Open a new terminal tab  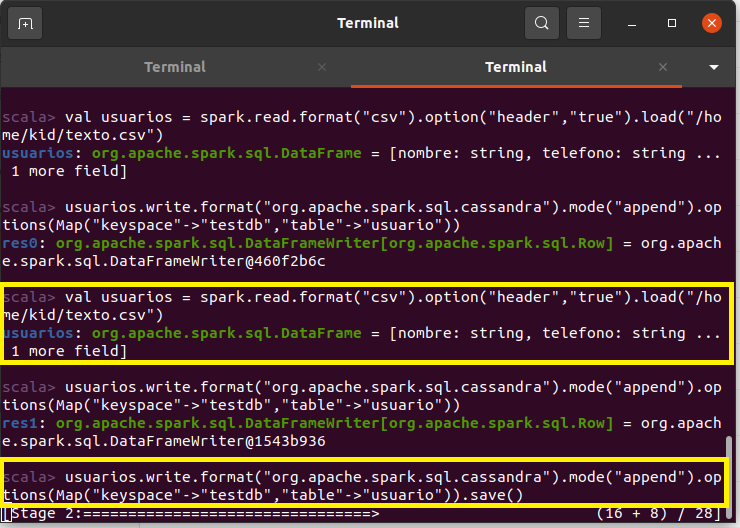(x=25, y=23)
